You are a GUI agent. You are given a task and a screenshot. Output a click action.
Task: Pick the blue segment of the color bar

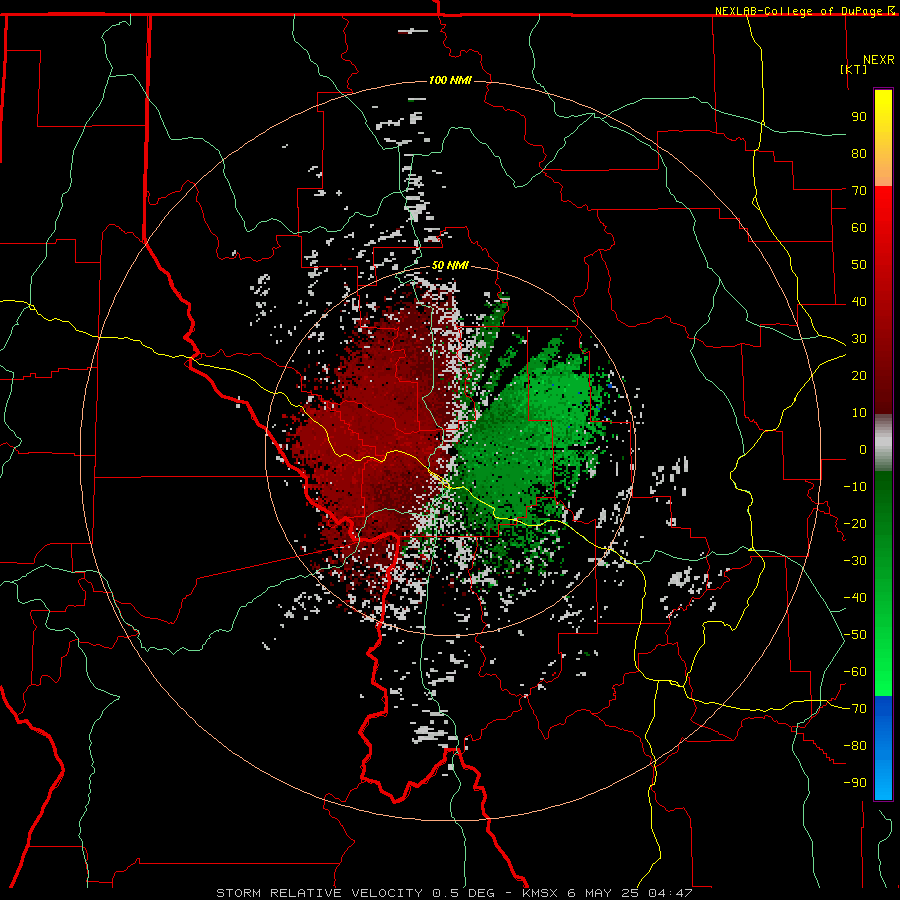point(883,748)
